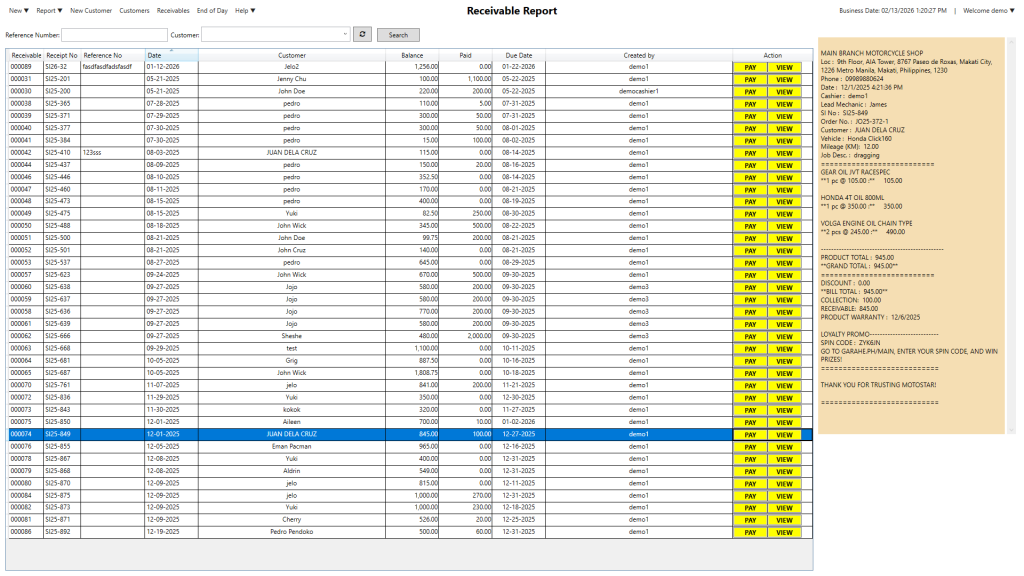Click PAY for receivable 000089
The height and width of the screenshot is (576, 1024).
coord(750,66)
